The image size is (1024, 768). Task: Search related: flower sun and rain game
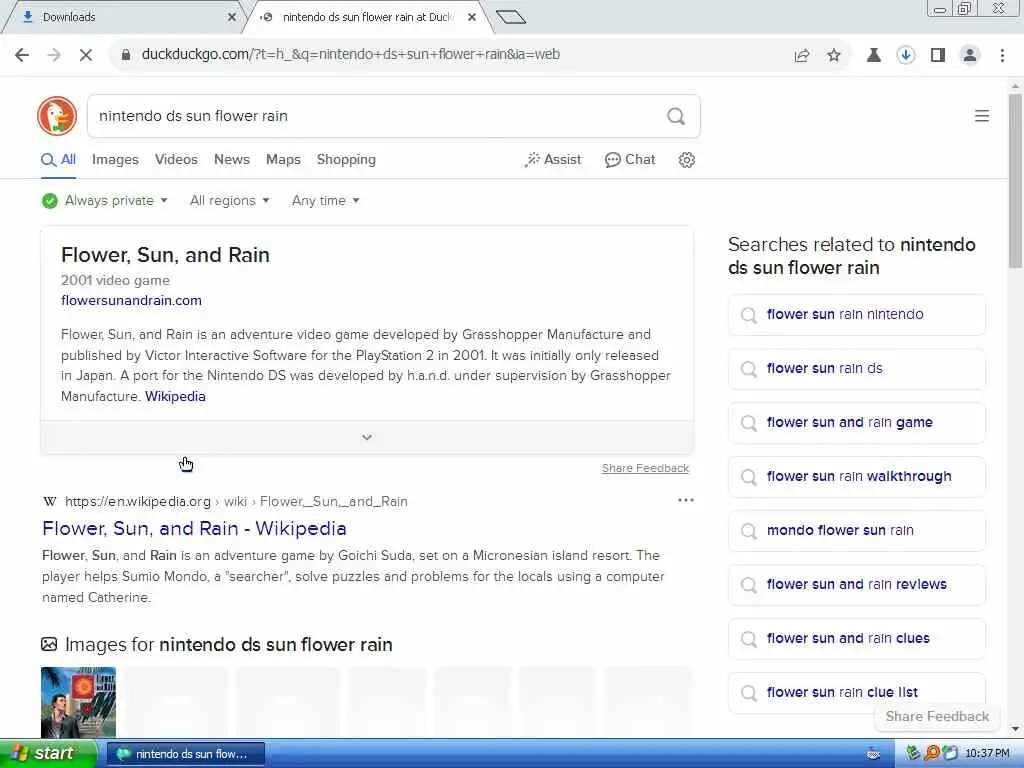click(x=856, y=423)
